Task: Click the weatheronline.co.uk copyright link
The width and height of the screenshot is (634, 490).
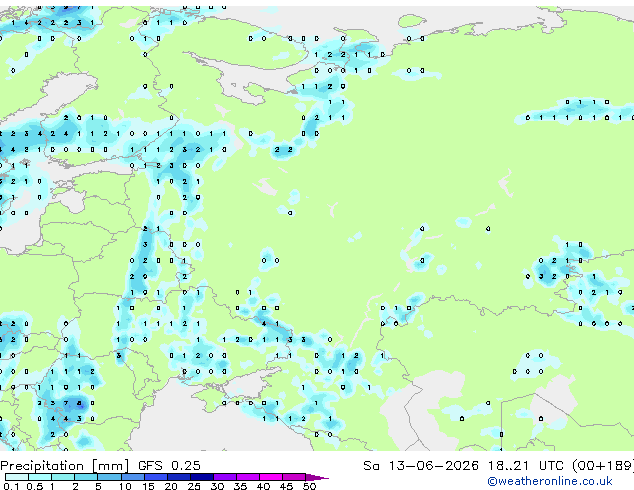Action: coord(550,481)
